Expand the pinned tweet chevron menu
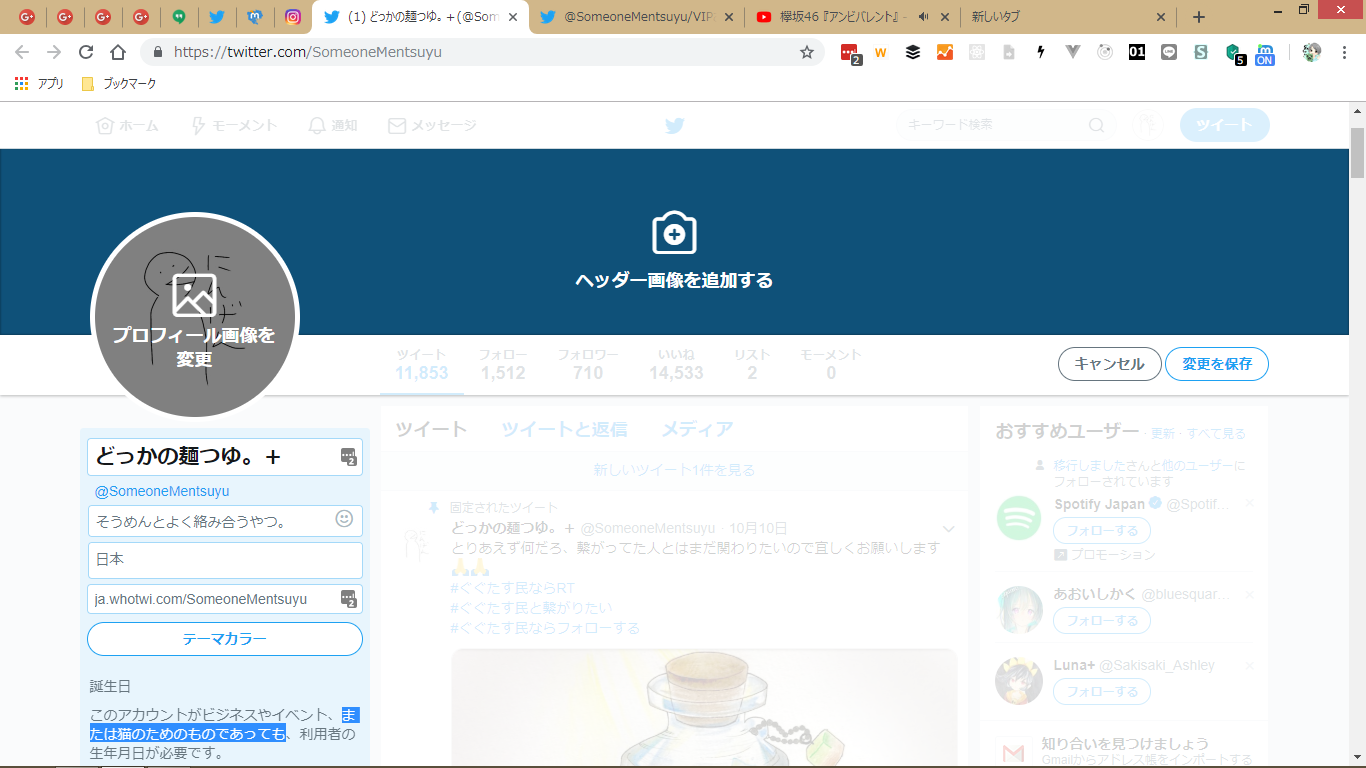The image size is (1366, 768). tap(949, 528)
